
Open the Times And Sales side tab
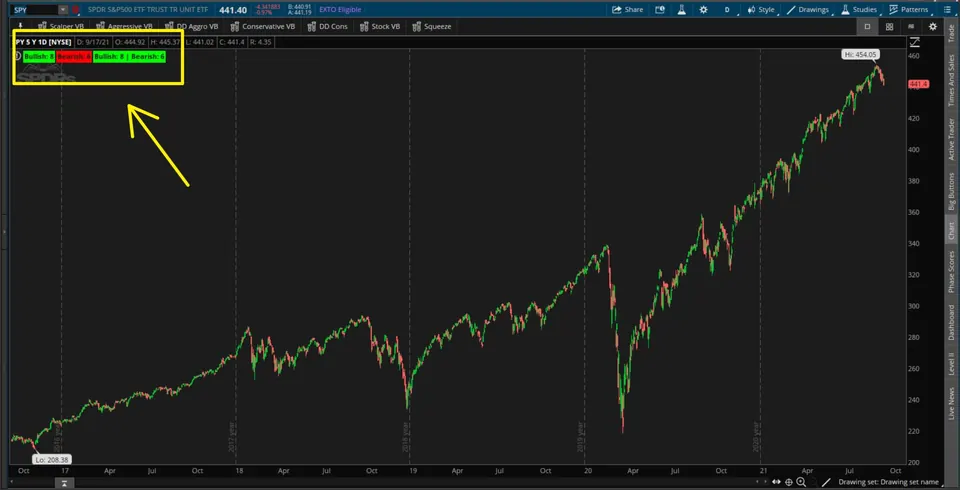coord(951,80)
